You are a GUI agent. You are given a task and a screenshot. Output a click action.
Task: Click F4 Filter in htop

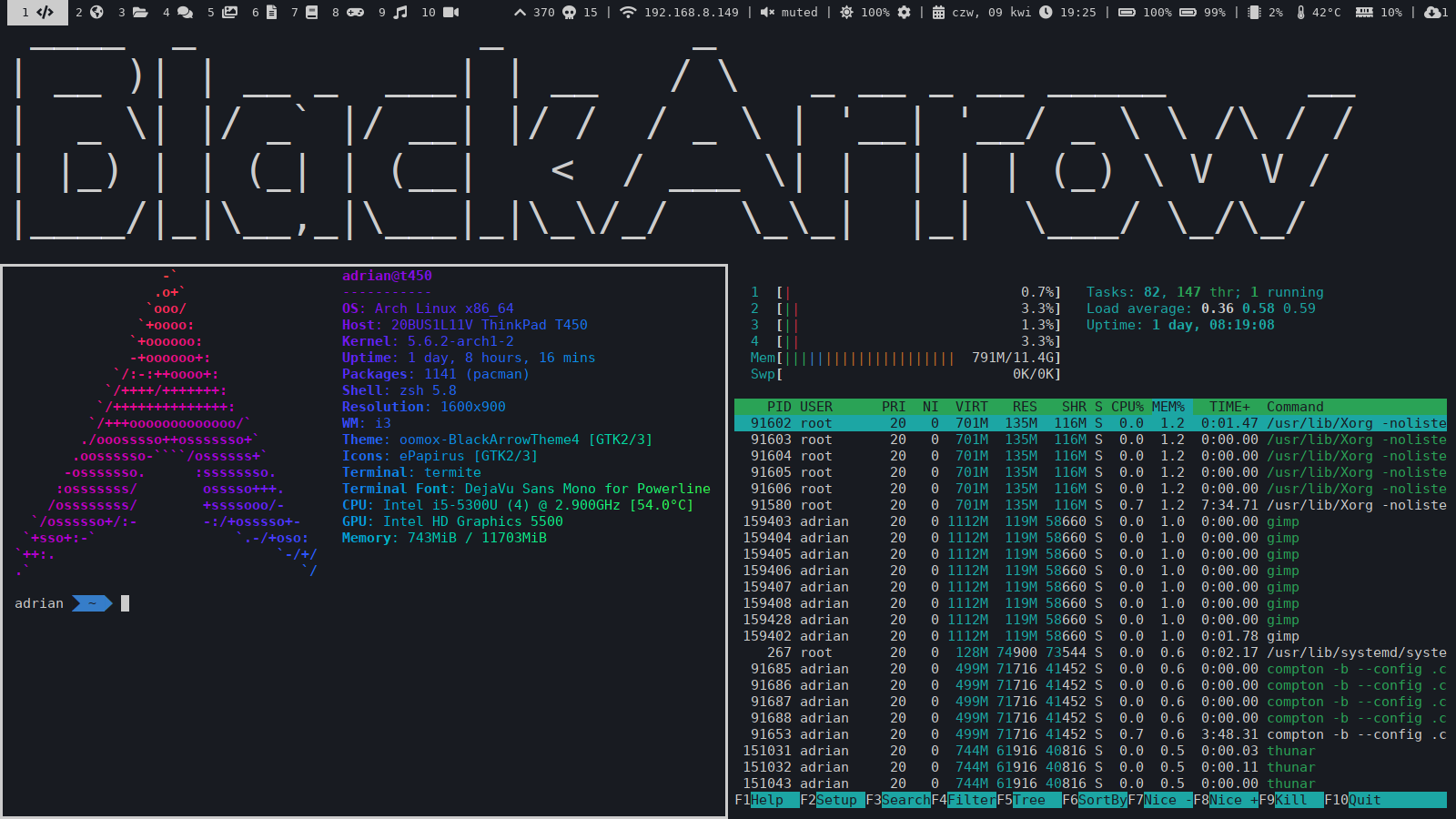coord(964,800)
